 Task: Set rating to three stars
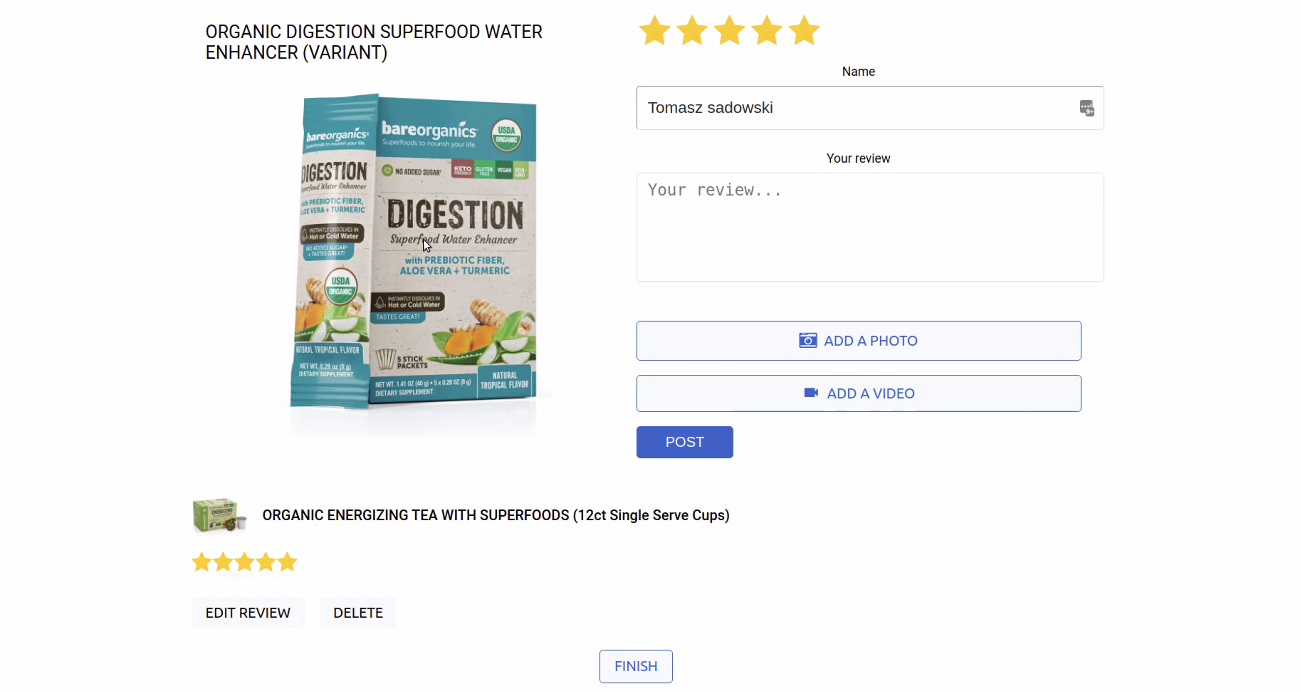click(x=729, y=31)
